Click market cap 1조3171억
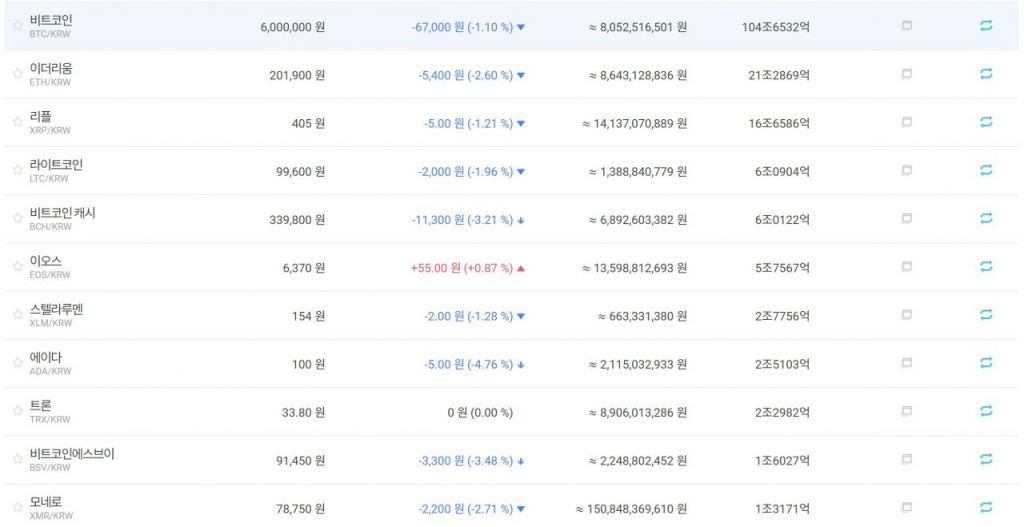This screenshot has width=1024, height=527. (782, 509)
